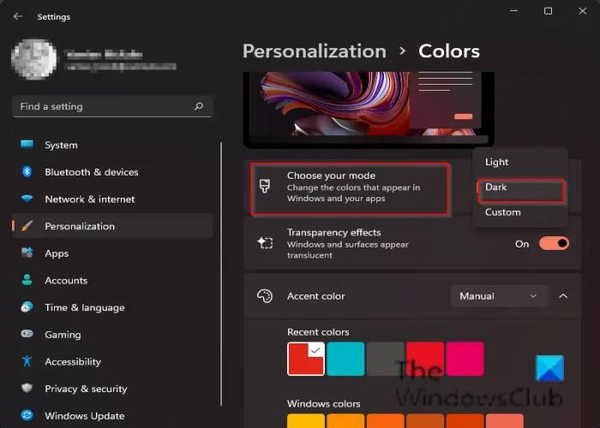Click the Colors heading in breadcrumb
This screenshot has width=600, height=428.
coord(448,51)
